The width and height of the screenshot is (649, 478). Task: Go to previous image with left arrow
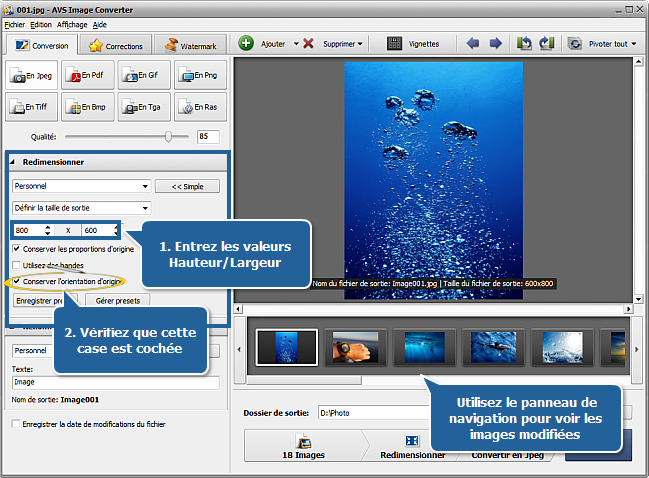(x=473, y=44)
